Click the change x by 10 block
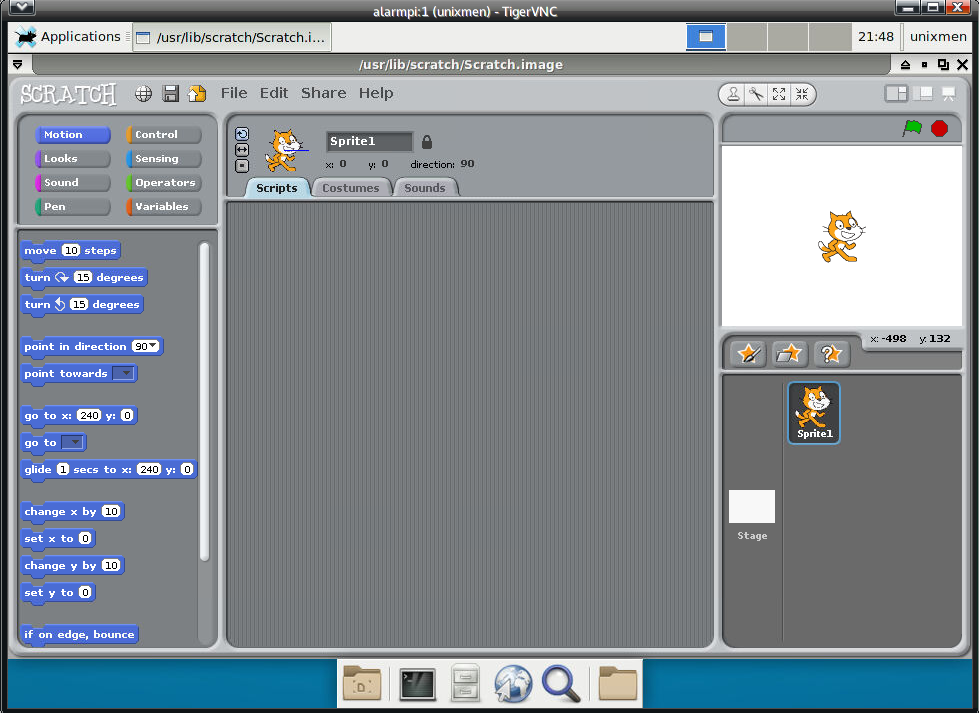This screenshot has height=713, width=979. (72, 512)
